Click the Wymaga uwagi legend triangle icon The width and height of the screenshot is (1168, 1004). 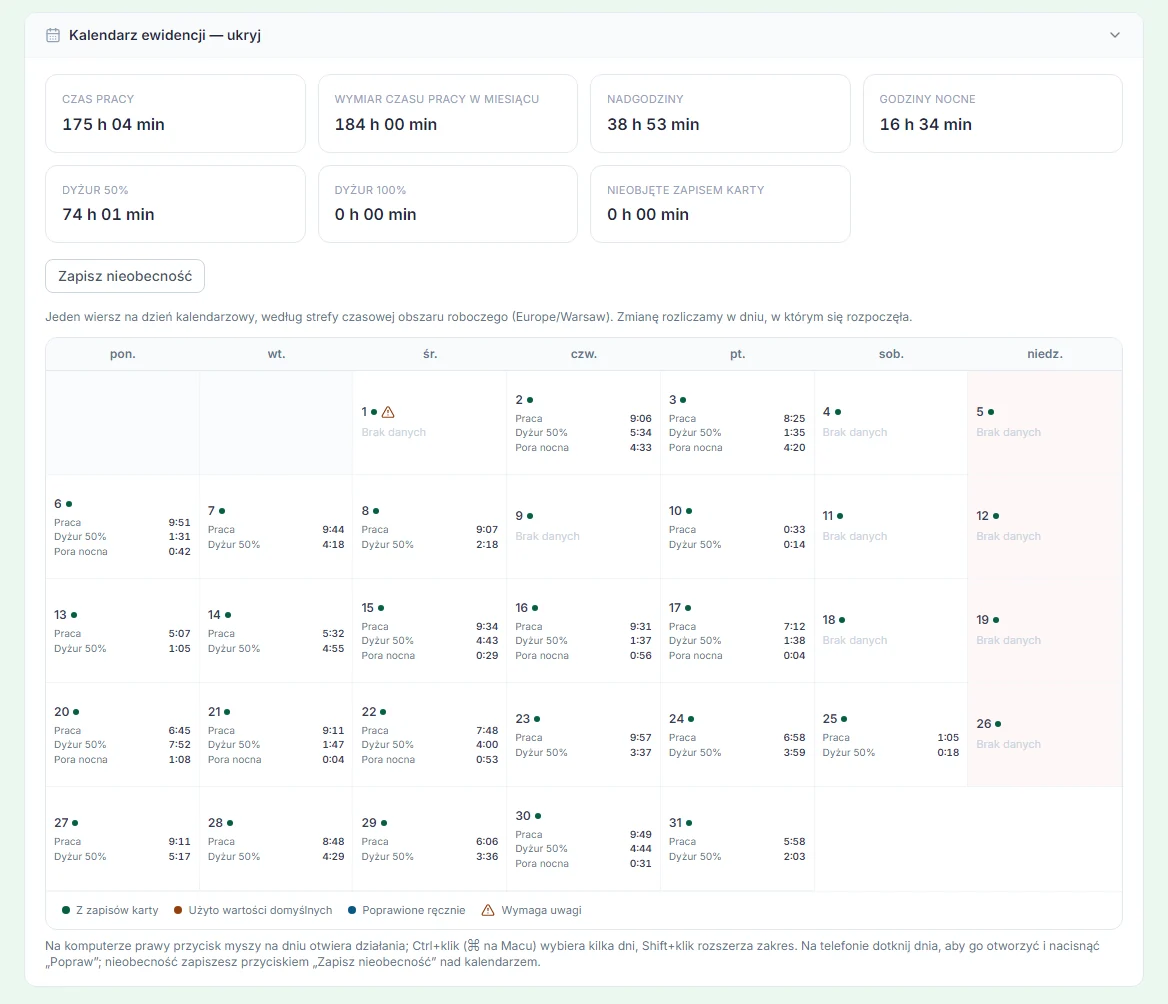pos(488,910)
